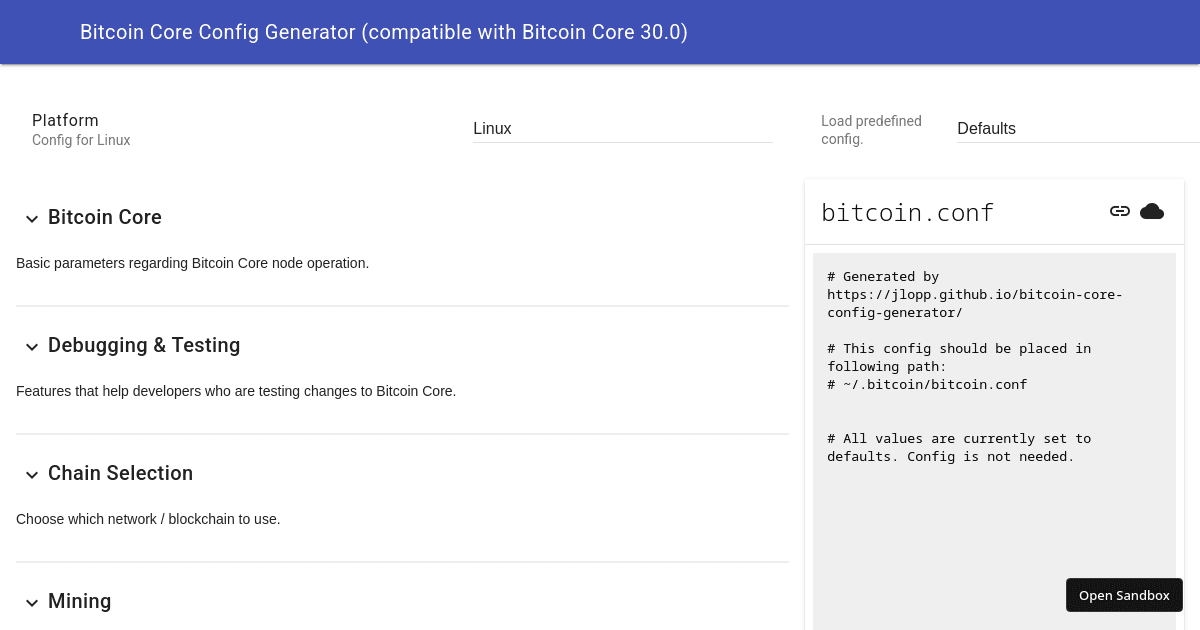Click the Load predefined config label
The width and height of the screenshot is (1200, 630).
pyautogui.click(x=871, y=130)
